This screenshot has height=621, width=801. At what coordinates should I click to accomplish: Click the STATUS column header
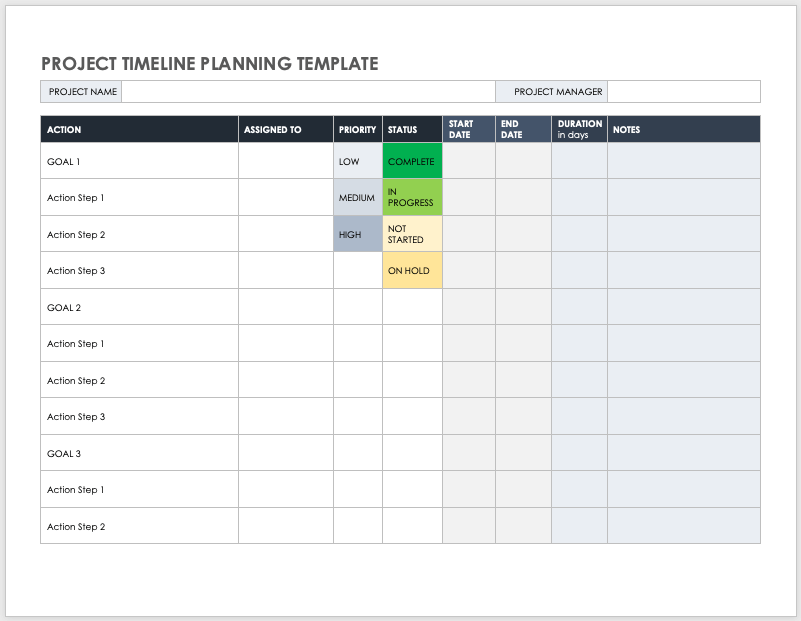[x=412, y=130]
